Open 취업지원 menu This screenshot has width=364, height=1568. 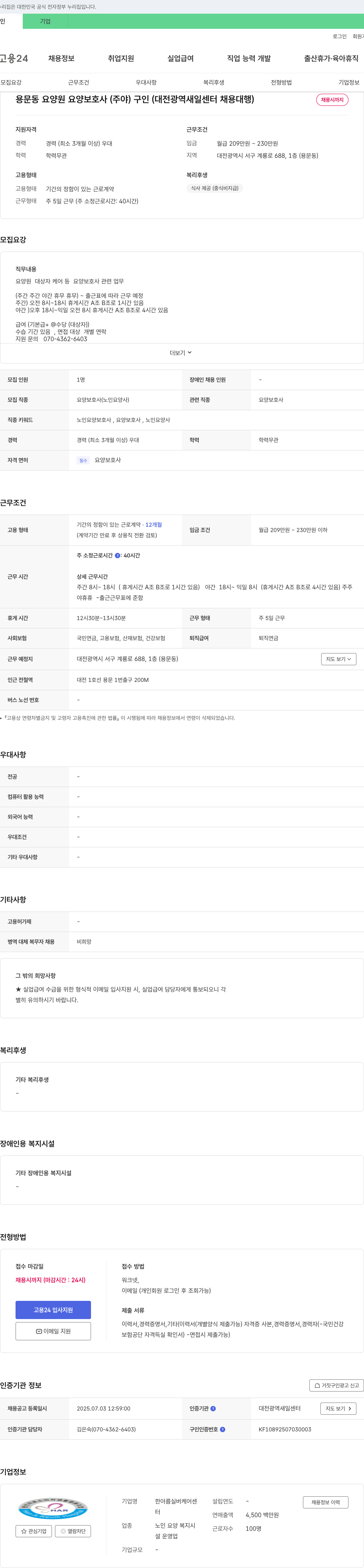[121, 58]
